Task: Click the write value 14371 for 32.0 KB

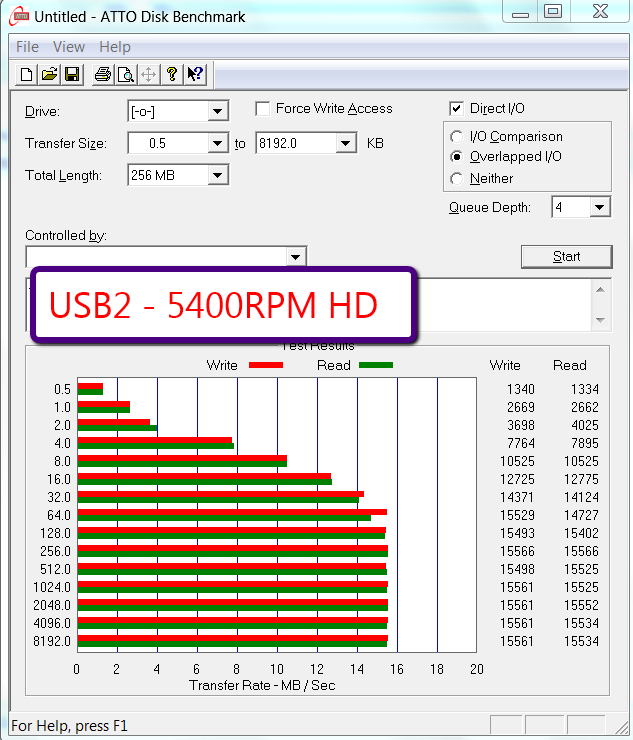Action: tap(517, 497)
